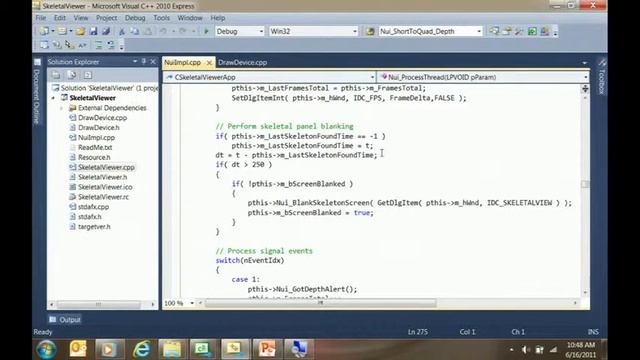Image resolution: width=640 pixels, height=360 pixels.
Task: Click the editor vertical scrollbar thumb
Action: click(585, 184)
